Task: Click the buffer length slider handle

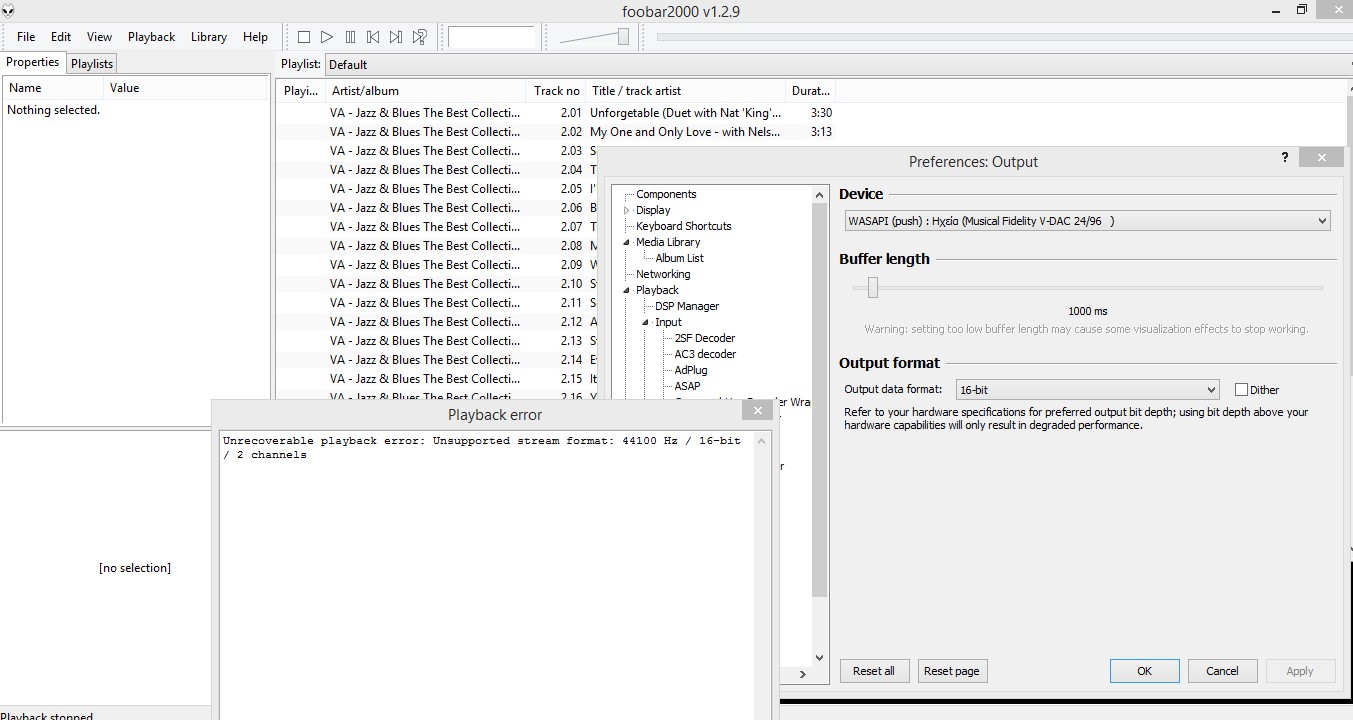Action: coord(873,288)
